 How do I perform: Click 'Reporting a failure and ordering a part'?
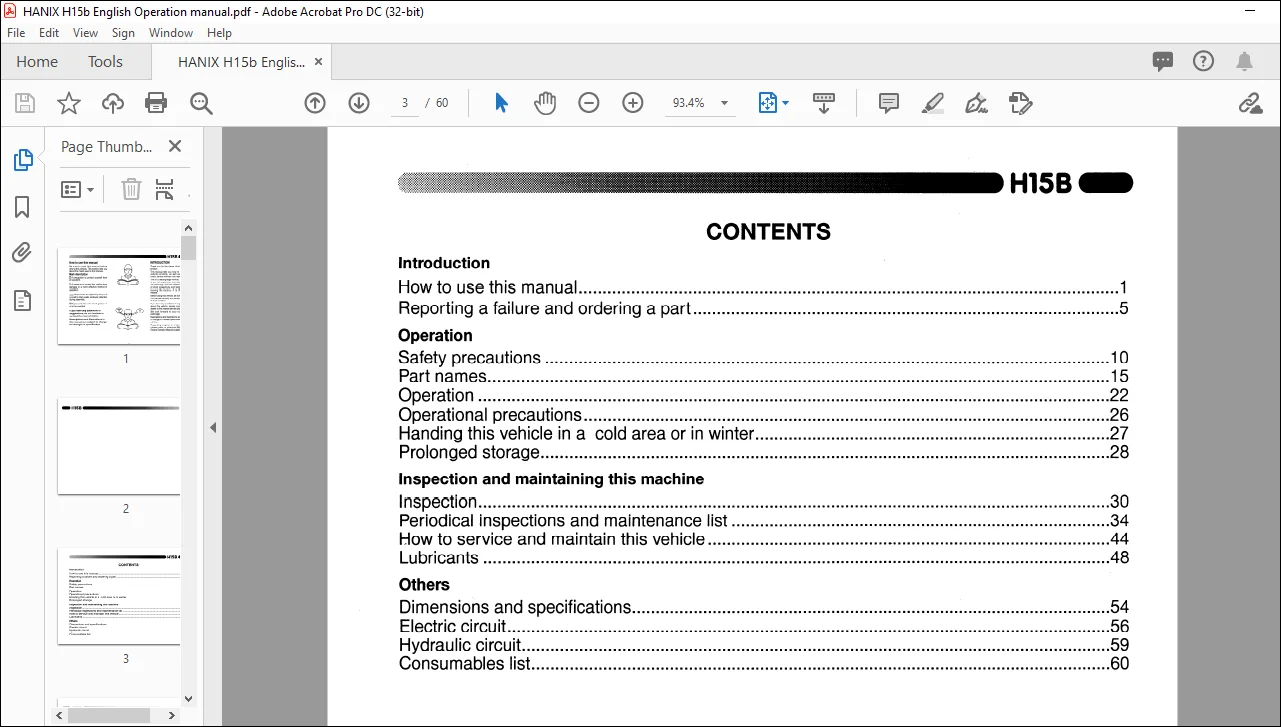point(545,308)
